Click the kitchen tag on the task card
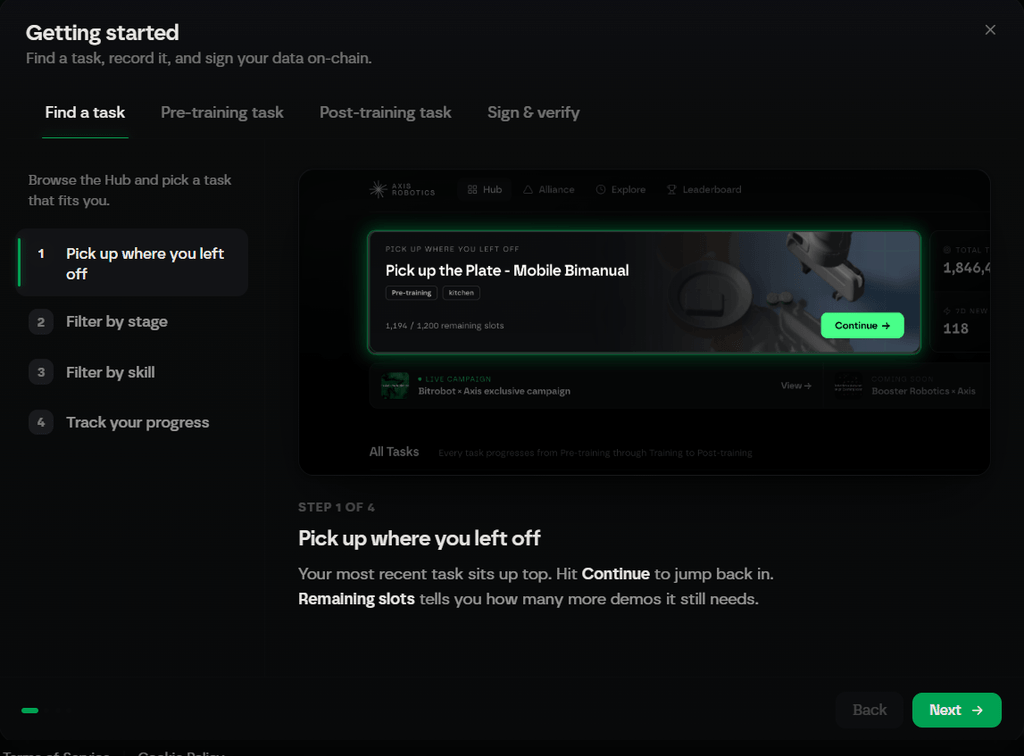 pyautogui.click(x=461, y=292)
